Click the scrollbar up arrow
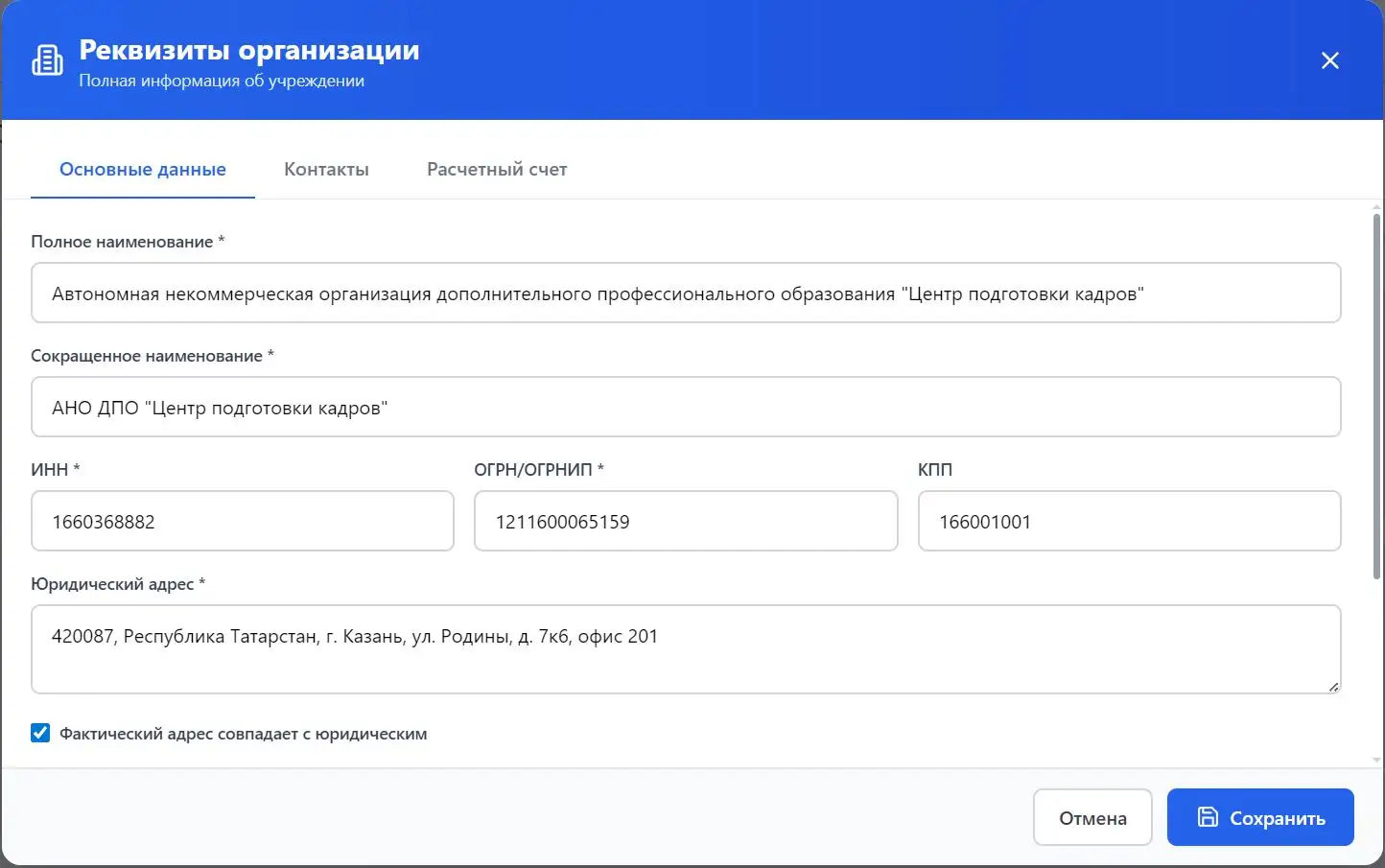The width and height of the screenshot is (1385, 868). (x=1377, y=206)
